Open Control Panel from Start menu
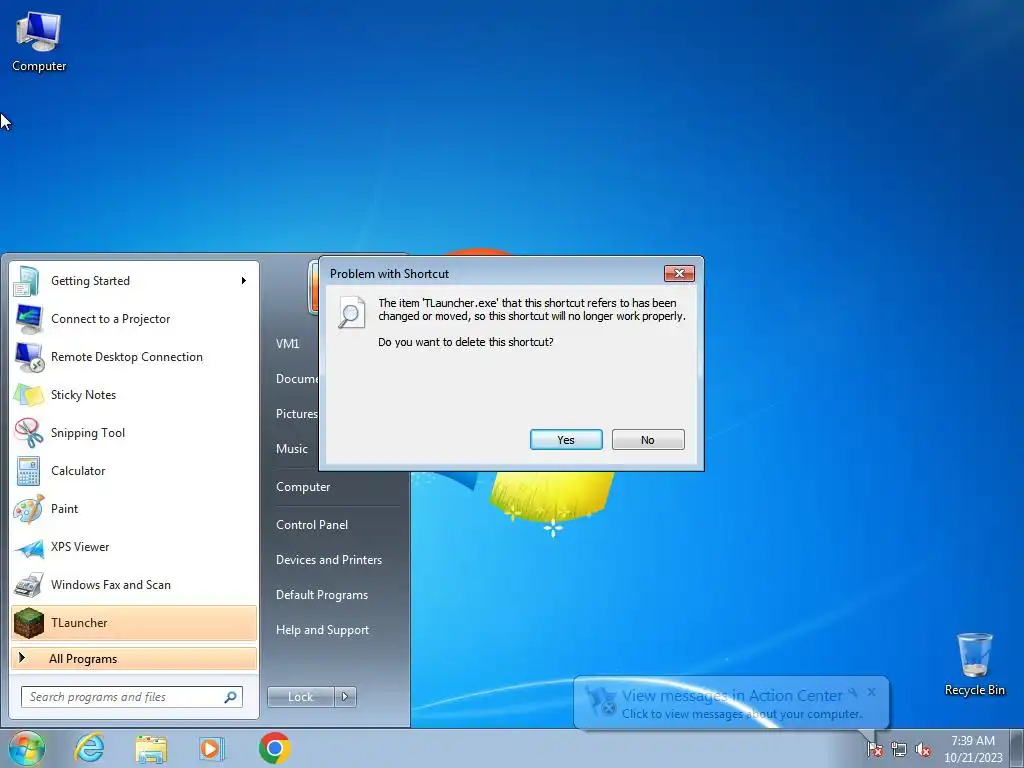 point(312,525)
